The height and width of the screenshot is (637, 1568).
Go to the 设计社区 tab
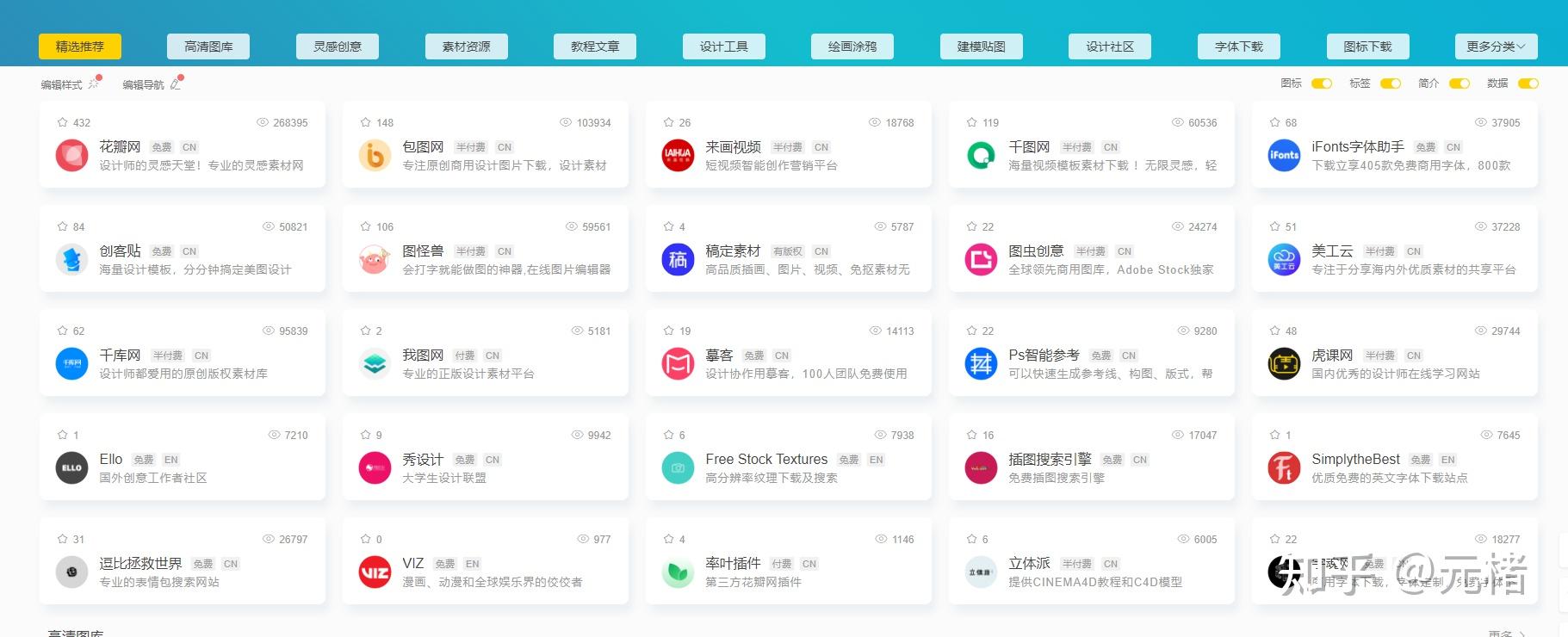(x=1110, y=46)
